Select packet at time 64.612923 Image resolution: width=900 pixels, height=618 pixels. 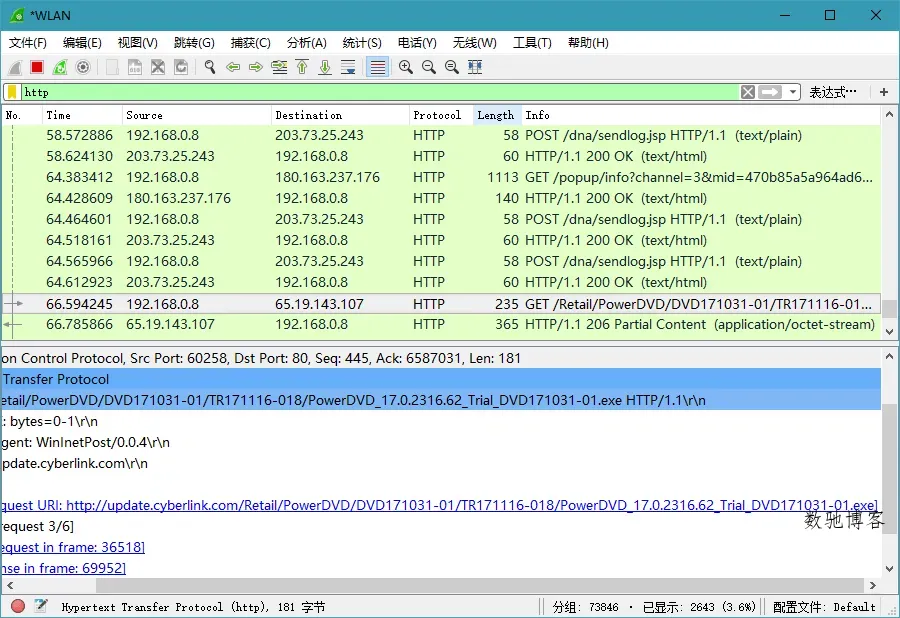pos(441,282)
